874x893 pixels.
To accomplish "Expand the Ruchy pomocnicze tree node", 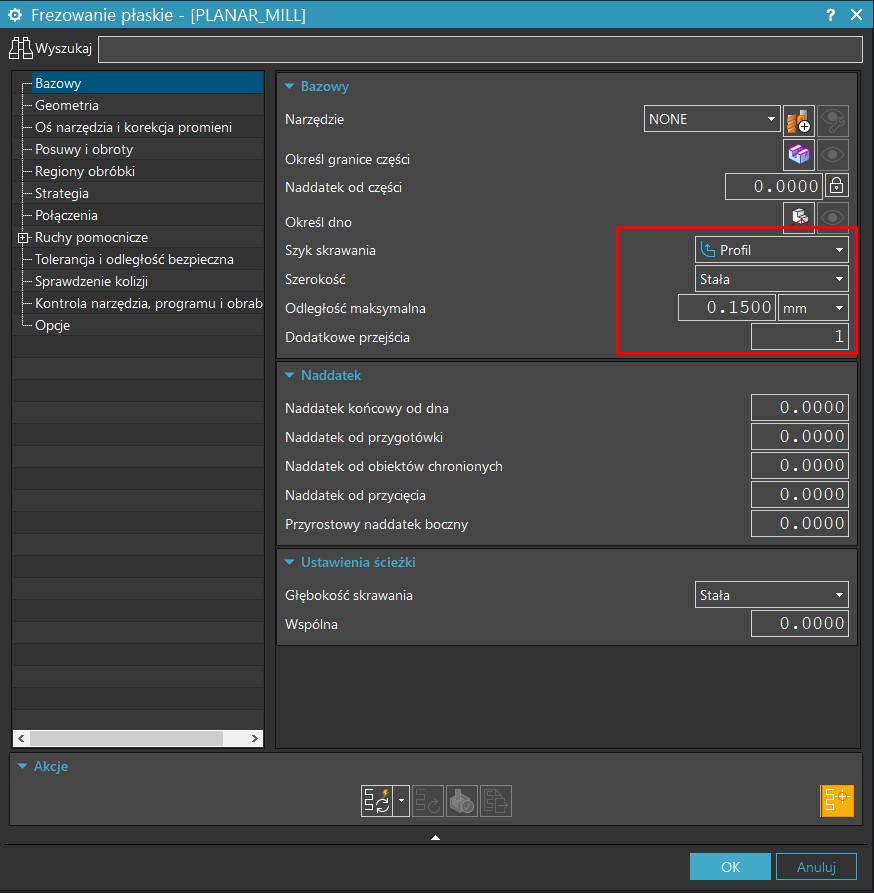I will [23, 238].
